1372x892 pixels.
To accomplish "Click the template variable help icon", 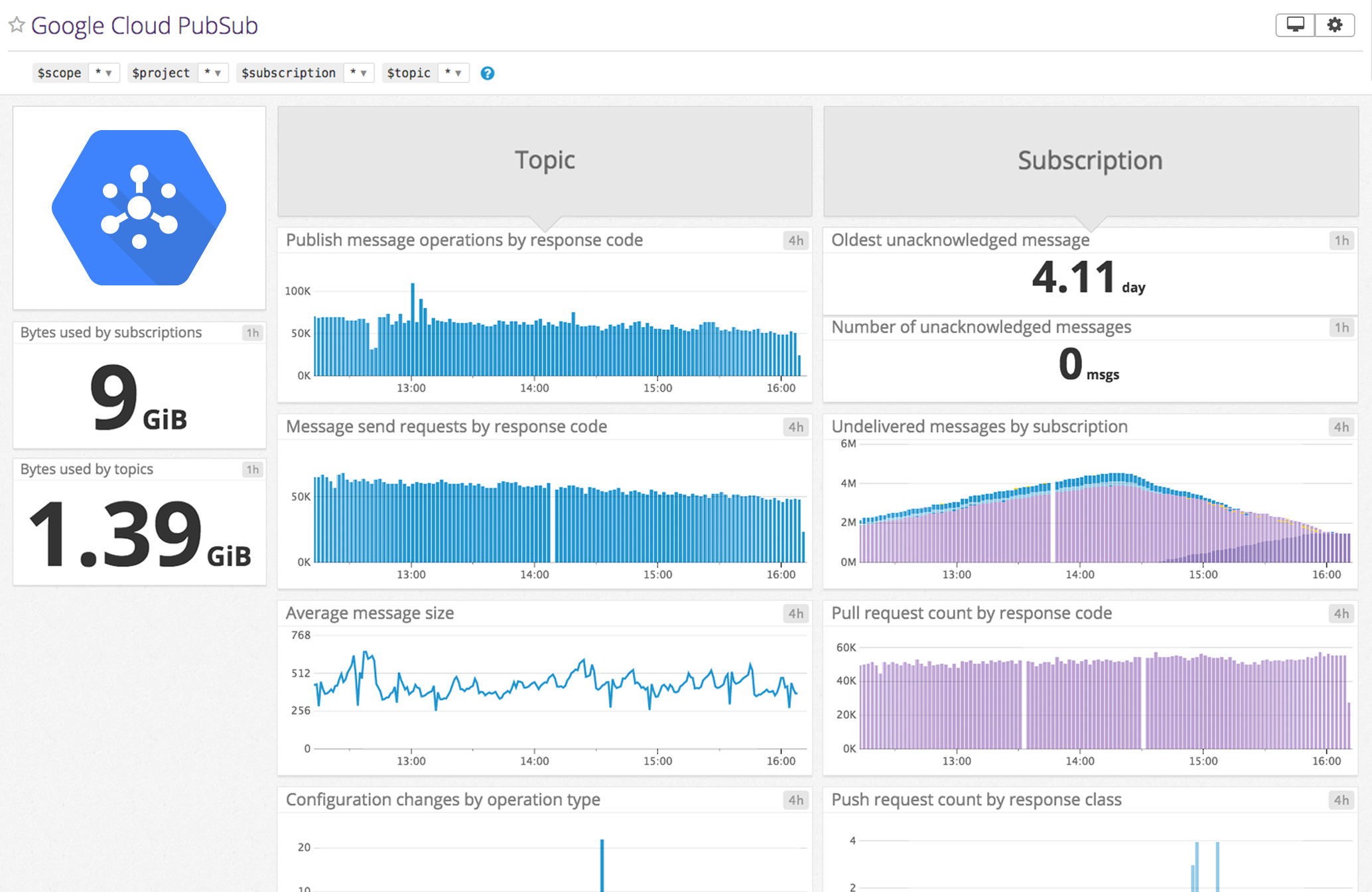I will tap(488, 73).
